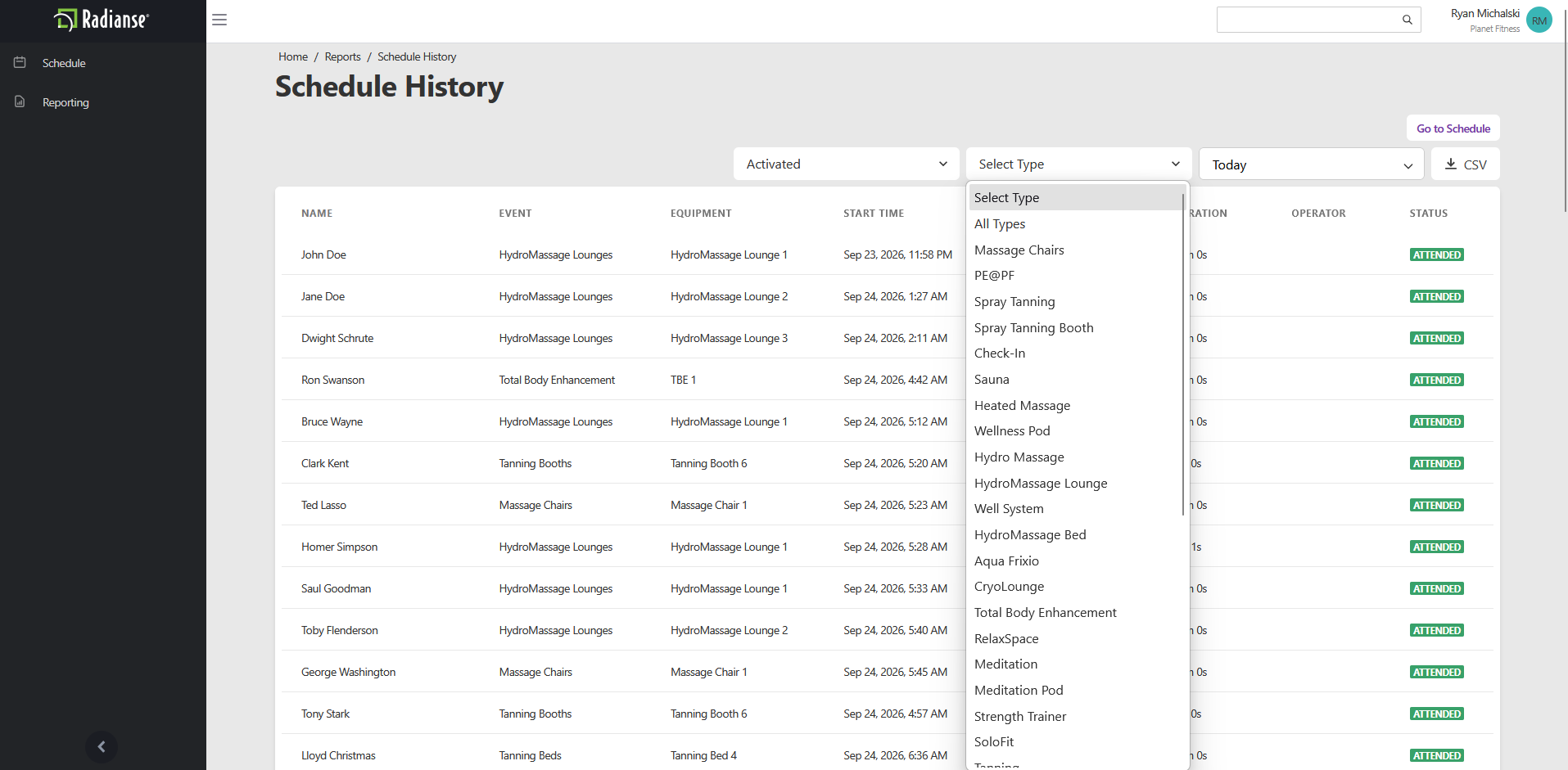The height and width of the screenshot is (770, 1568).
Task: Choose Heated Massage option
Action: [x=1076, y=405]
